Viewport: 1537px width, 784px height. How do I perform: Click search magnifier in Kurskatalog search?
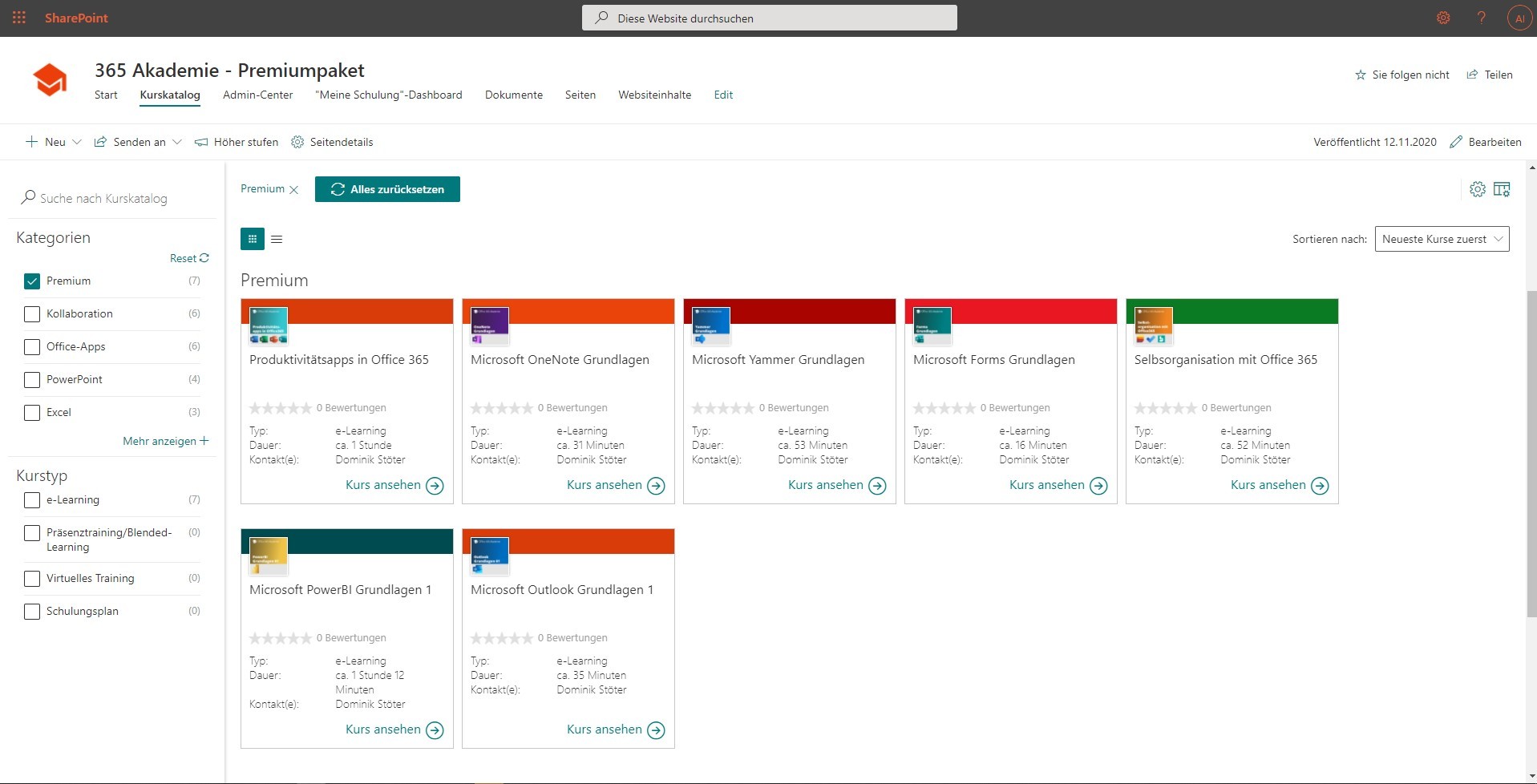point(28,197)
